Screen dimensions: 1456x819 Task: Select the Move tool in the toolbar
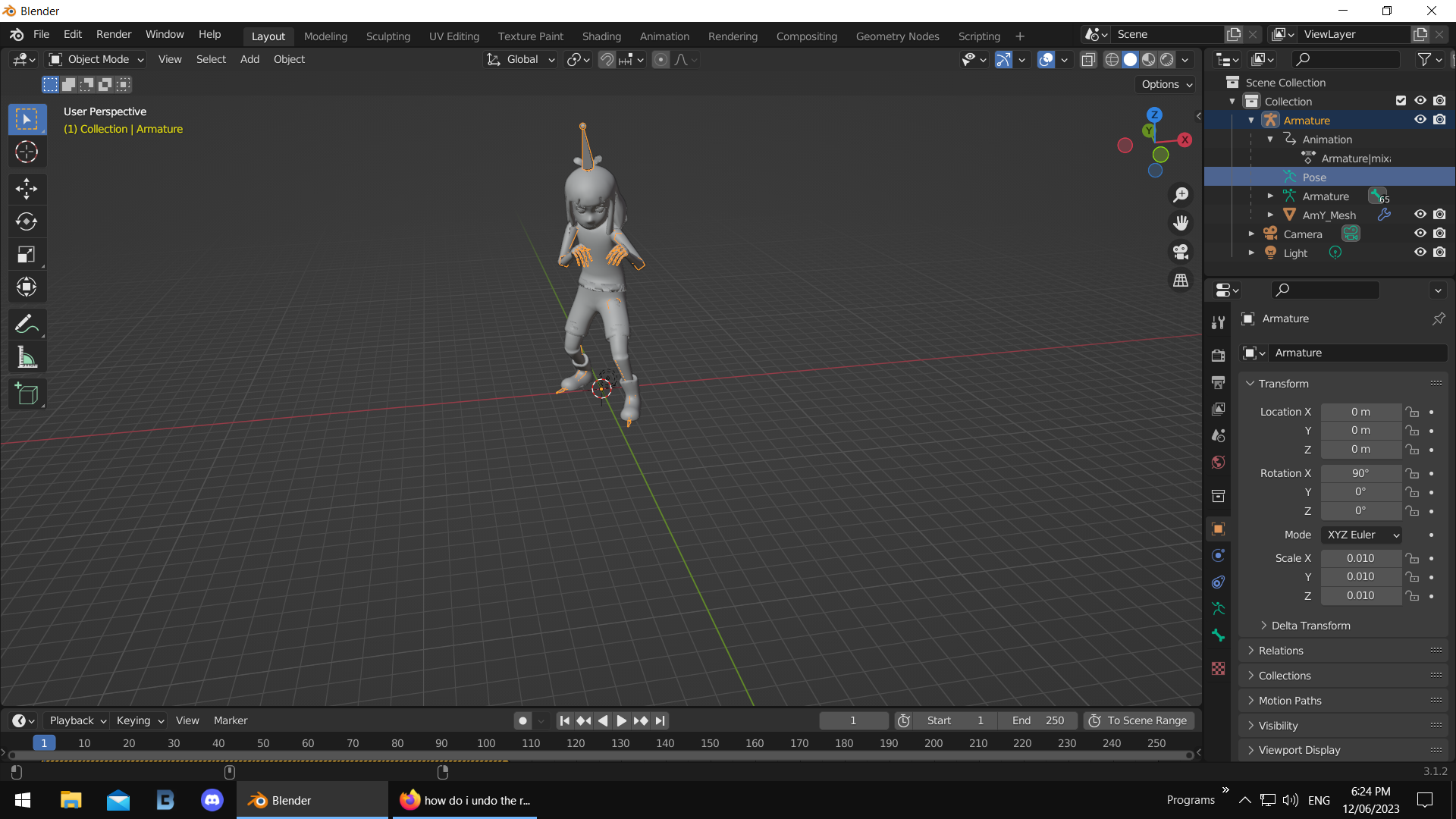click(27, 189)
